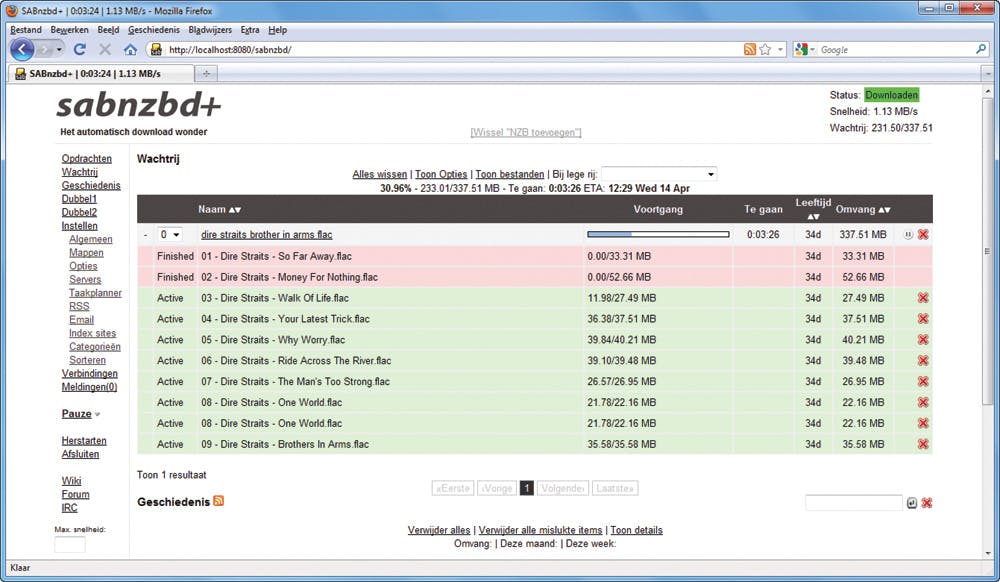The height and width of the screenshot is (582, 1000).
Task: Bookmark page with the star icon
Action: [x=765, y=49]
